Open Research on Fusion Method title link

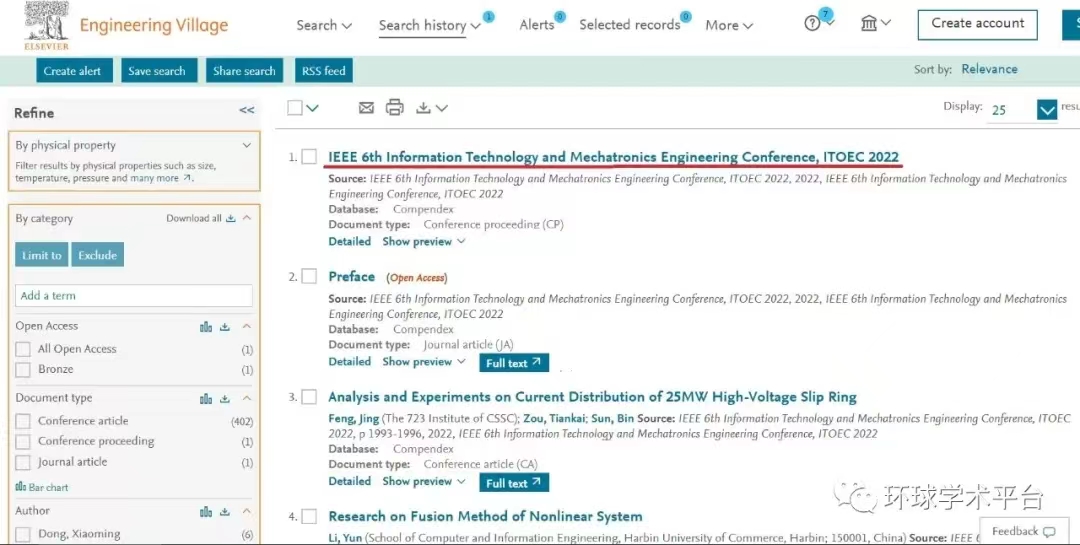tap(486, 517)
